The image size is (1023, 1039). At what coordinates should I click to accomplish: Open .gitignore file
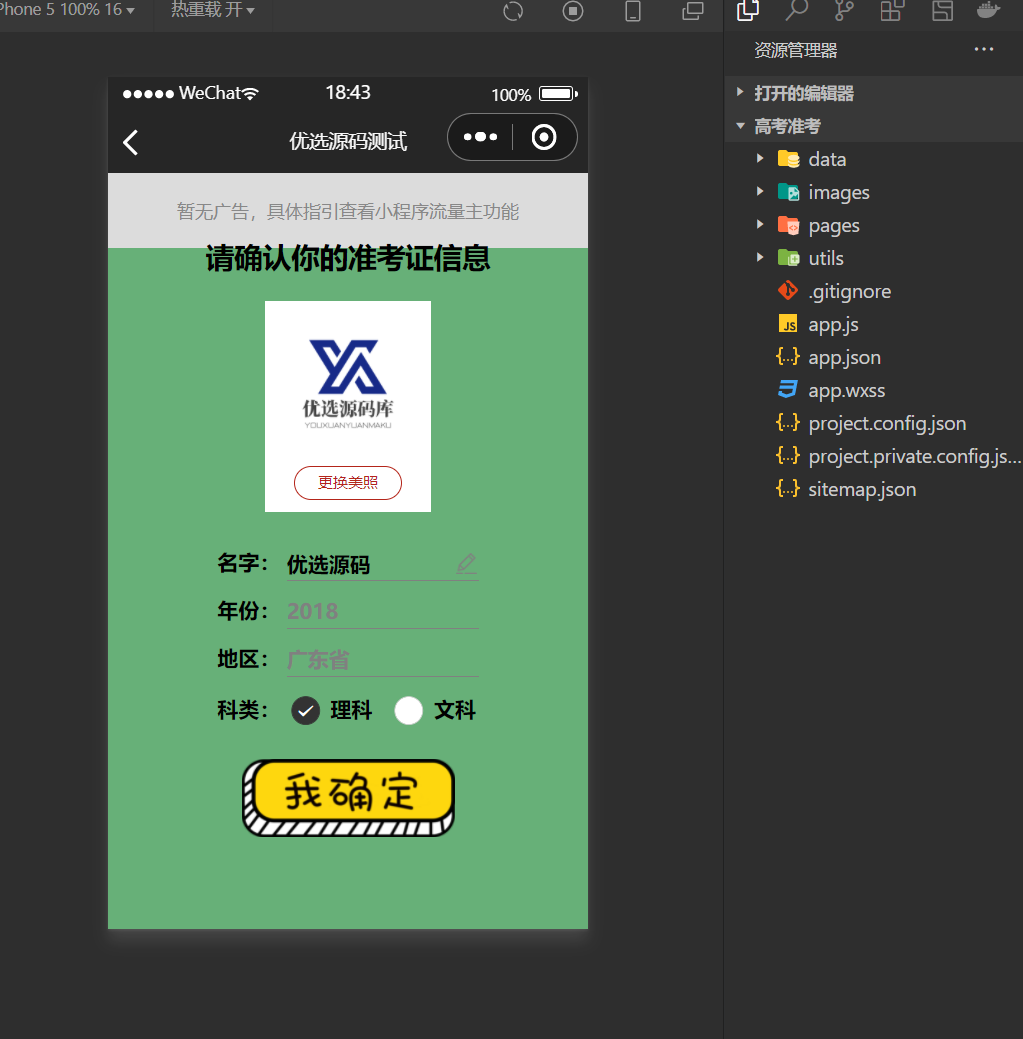[x=849, y=292]
